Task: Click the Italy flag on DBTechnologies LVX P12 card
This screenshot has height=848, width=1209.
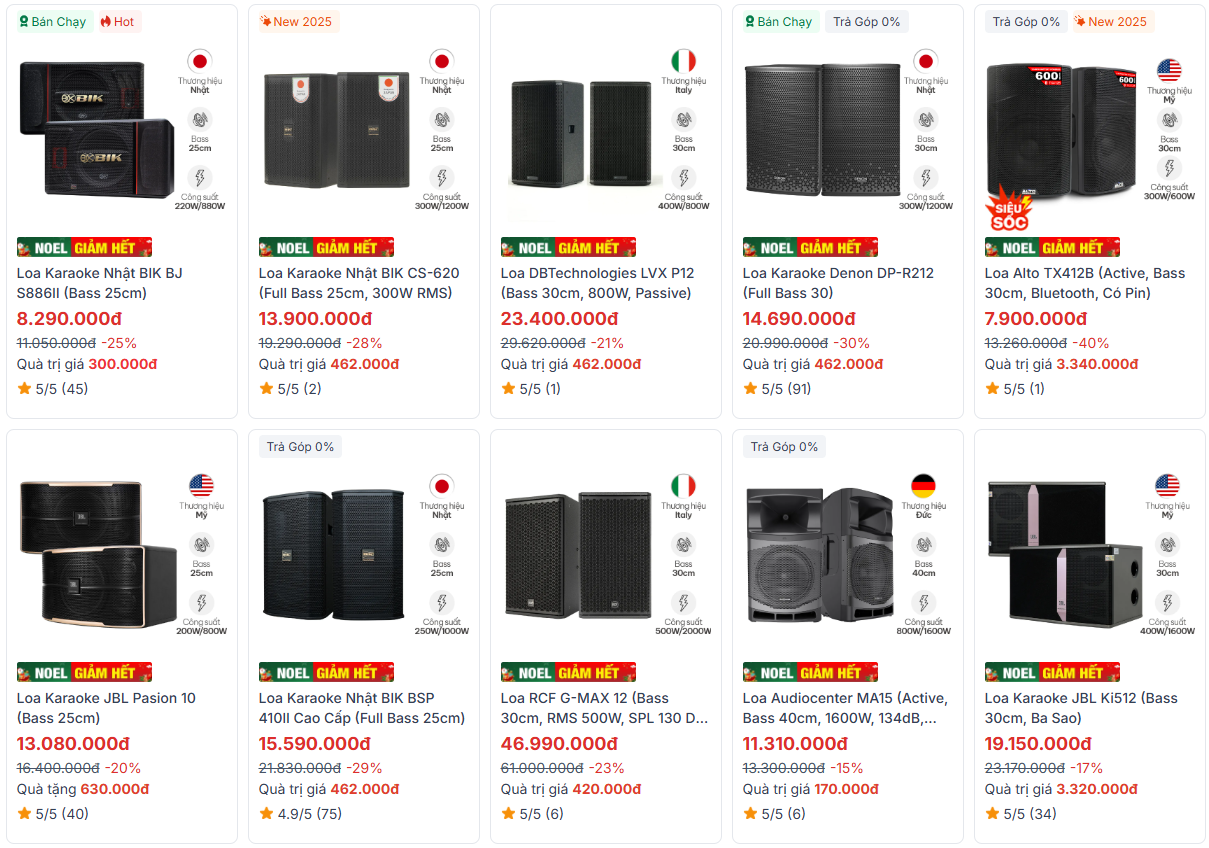Action: (684, 60)
